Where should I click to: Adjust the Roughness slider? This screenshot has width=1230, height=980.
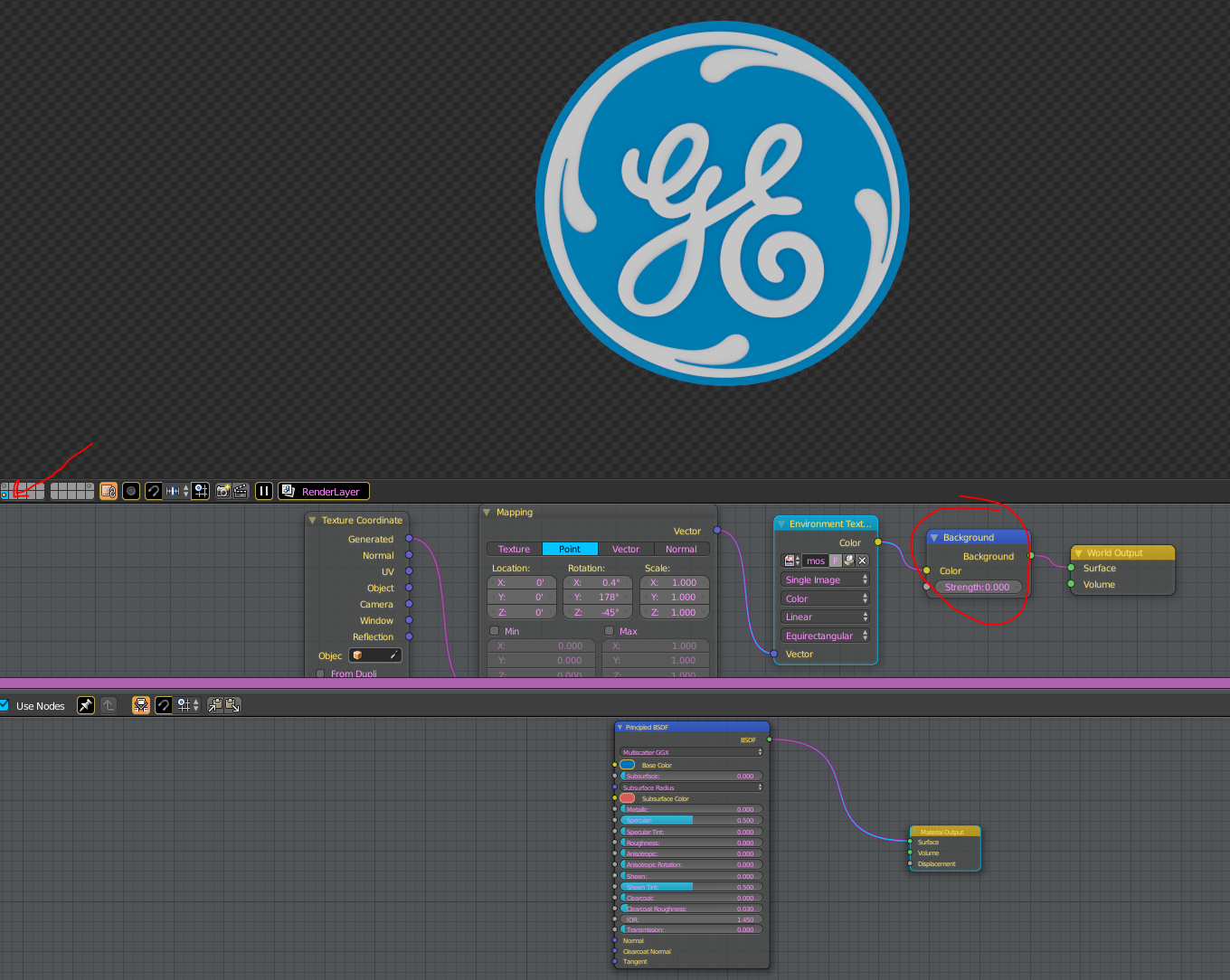coord(691,843)
